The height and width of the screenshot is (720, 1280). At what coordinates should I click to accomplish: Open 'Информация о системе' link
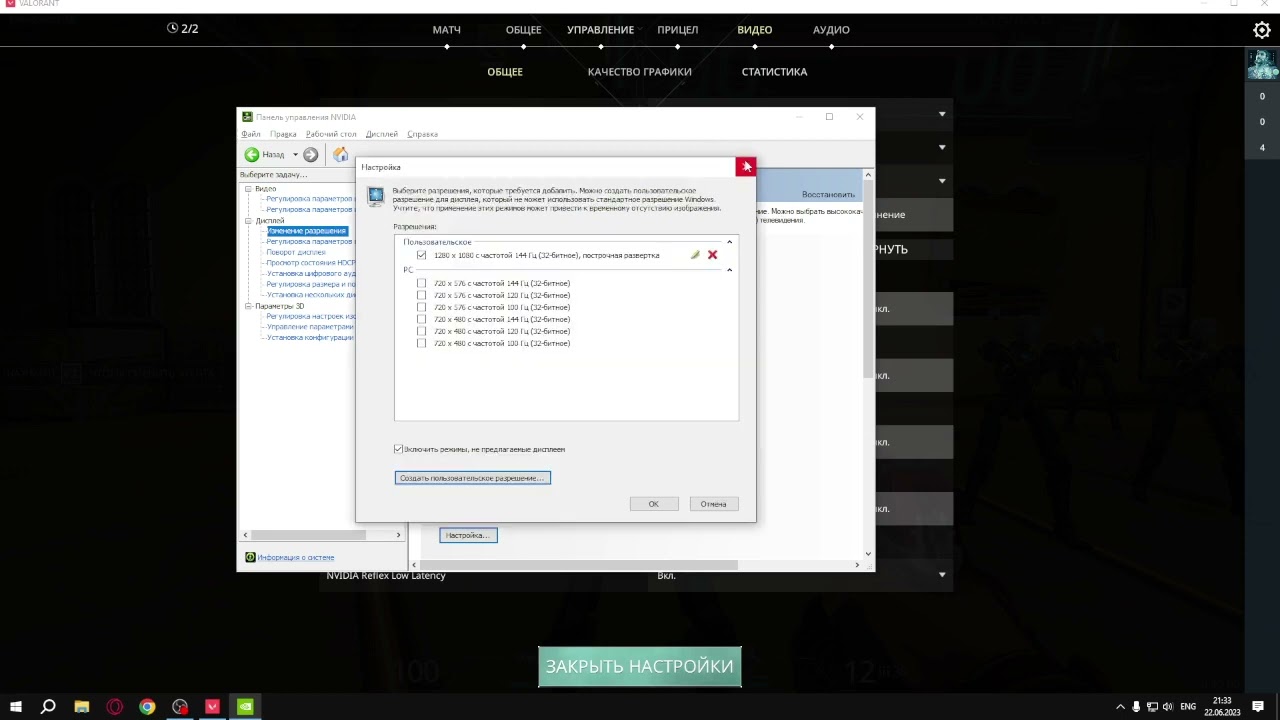tap(296, 557)
